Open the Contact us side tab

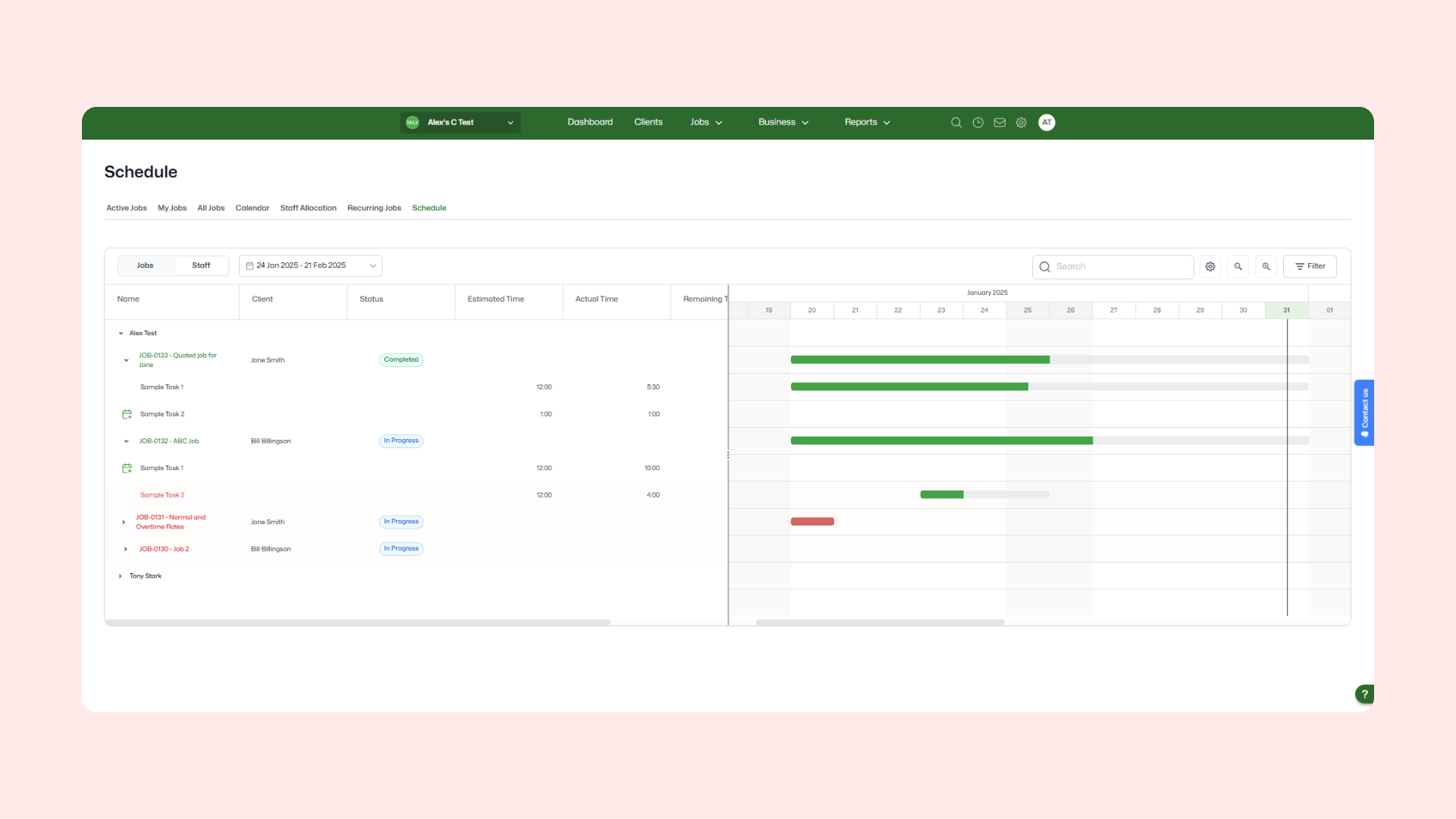(x=1364, y=413)
